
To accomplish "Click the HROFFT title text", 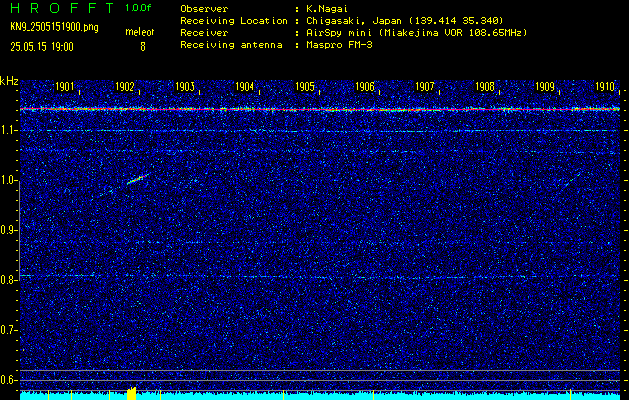I will 63,8.
